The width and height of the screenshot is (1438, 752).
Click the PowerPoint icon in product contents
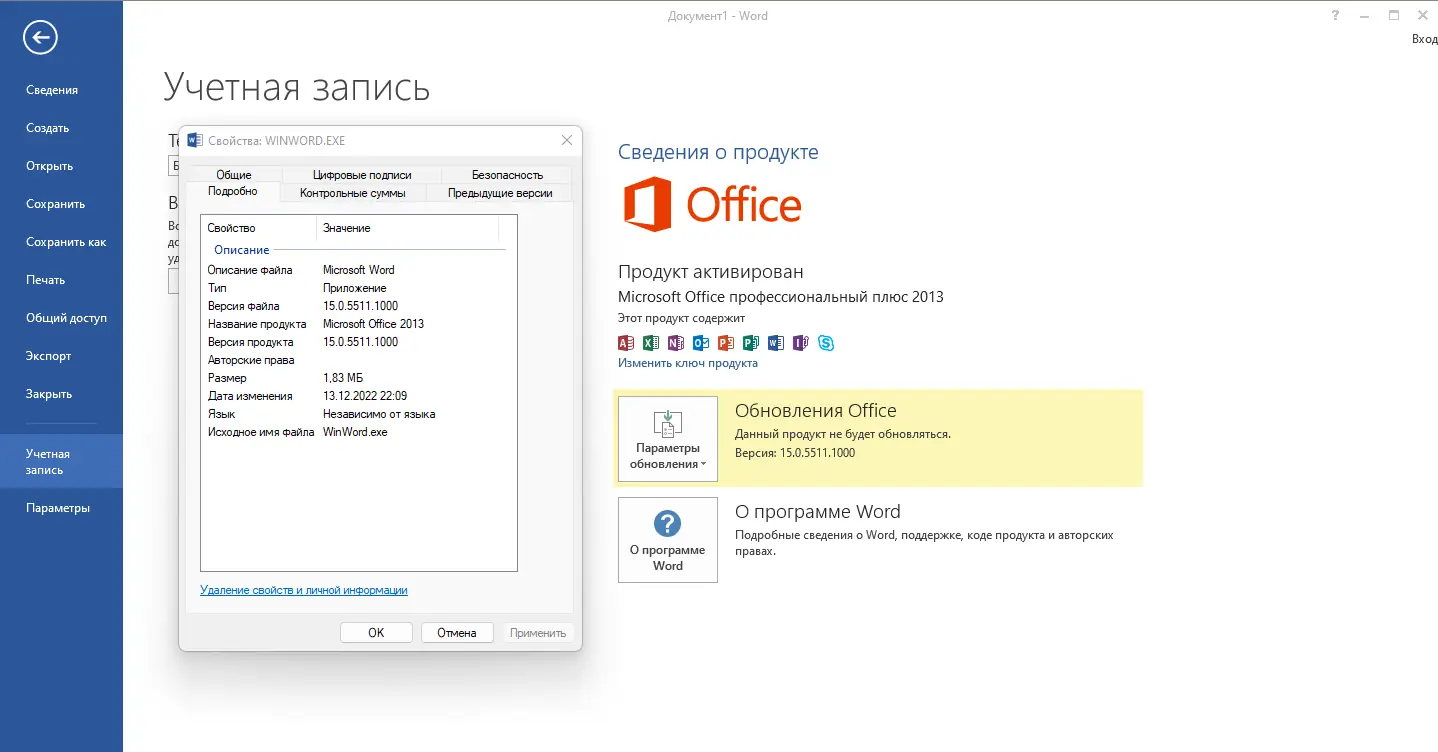(x=726, y=343)
